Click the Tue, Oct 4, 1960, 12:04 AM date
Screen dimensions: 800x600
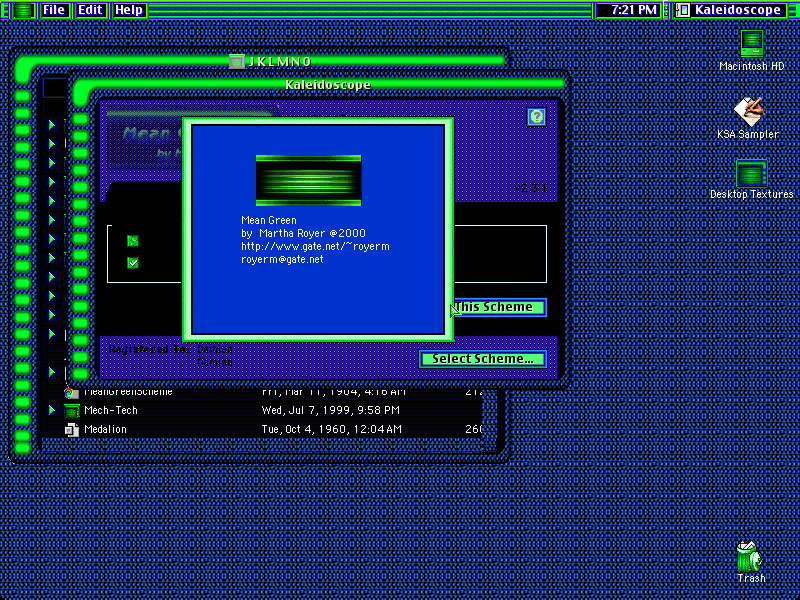point(332,429)
